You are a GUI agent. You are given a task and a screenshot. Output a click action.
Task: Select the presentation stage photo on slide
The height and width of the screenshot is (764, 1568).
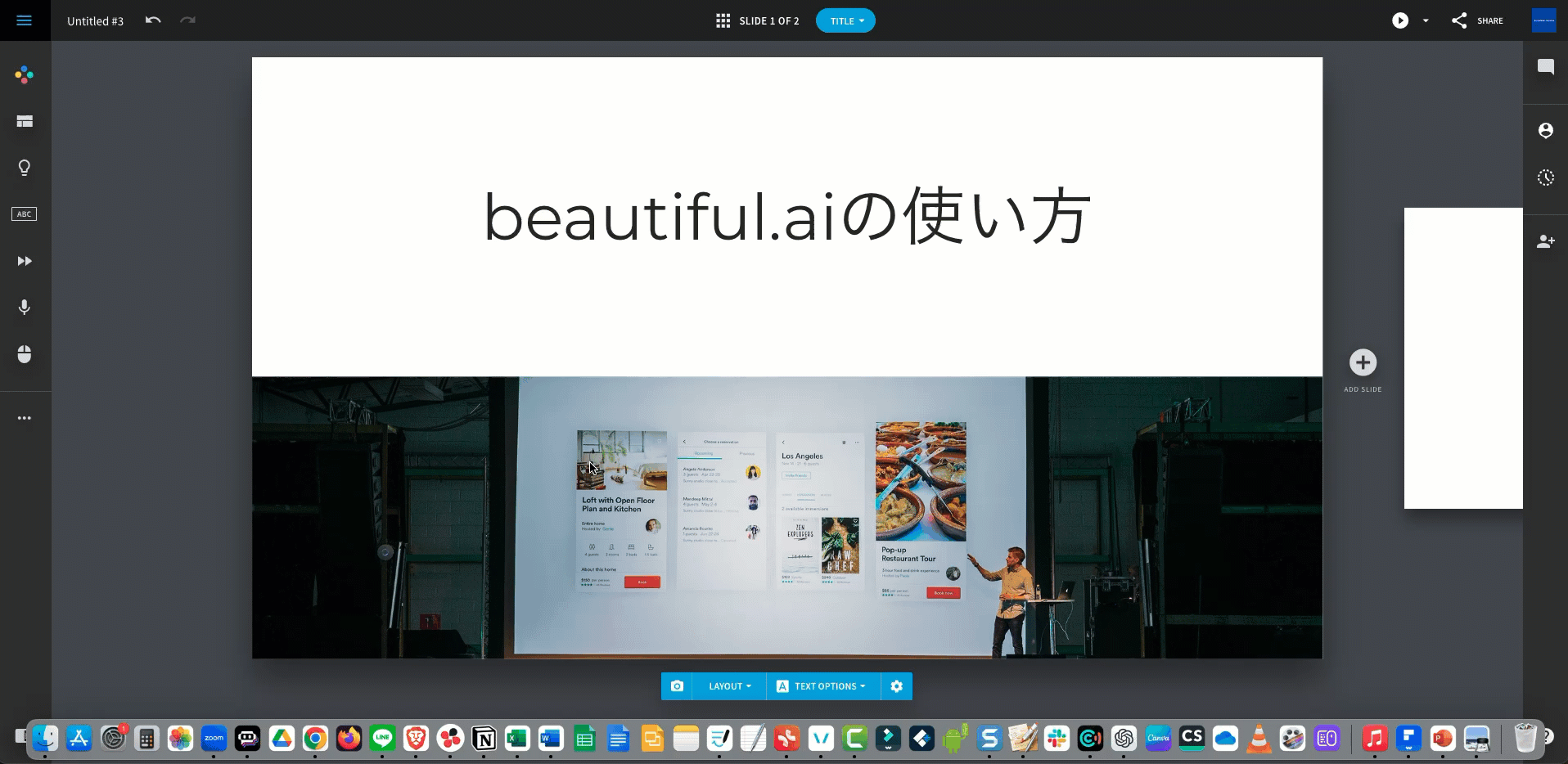click(x=786, y=518)
